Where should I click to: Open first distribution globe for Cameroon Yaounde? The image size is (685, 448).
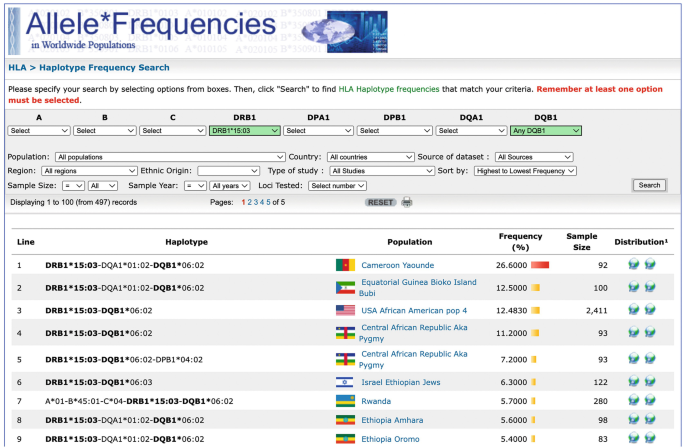click(x=633, y=265)
